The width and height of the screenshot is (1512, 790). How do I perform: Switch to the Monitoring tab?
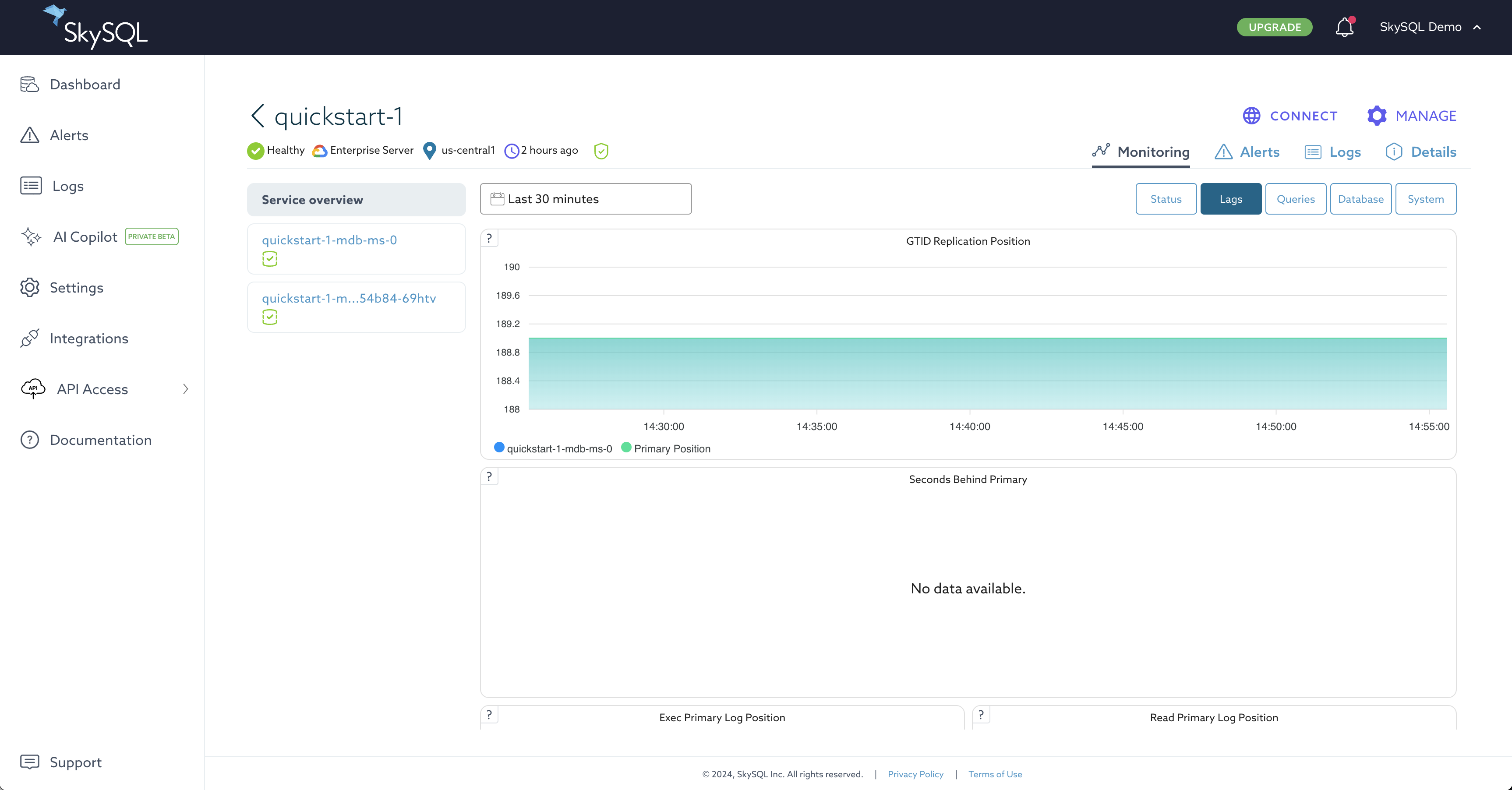tap(1141, 152)
